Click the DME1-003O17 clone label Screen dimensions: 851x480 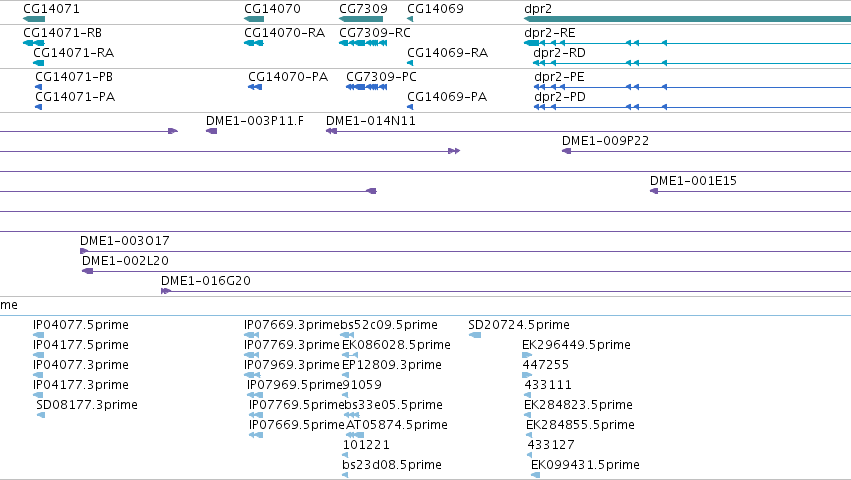125,241
